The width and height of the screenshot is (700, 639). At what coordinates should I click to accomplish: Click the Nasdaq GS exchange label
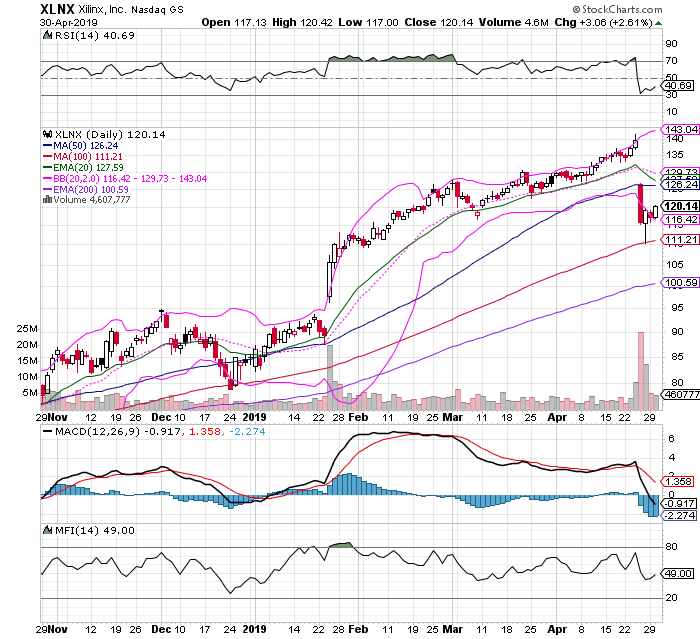click(157, 10)
